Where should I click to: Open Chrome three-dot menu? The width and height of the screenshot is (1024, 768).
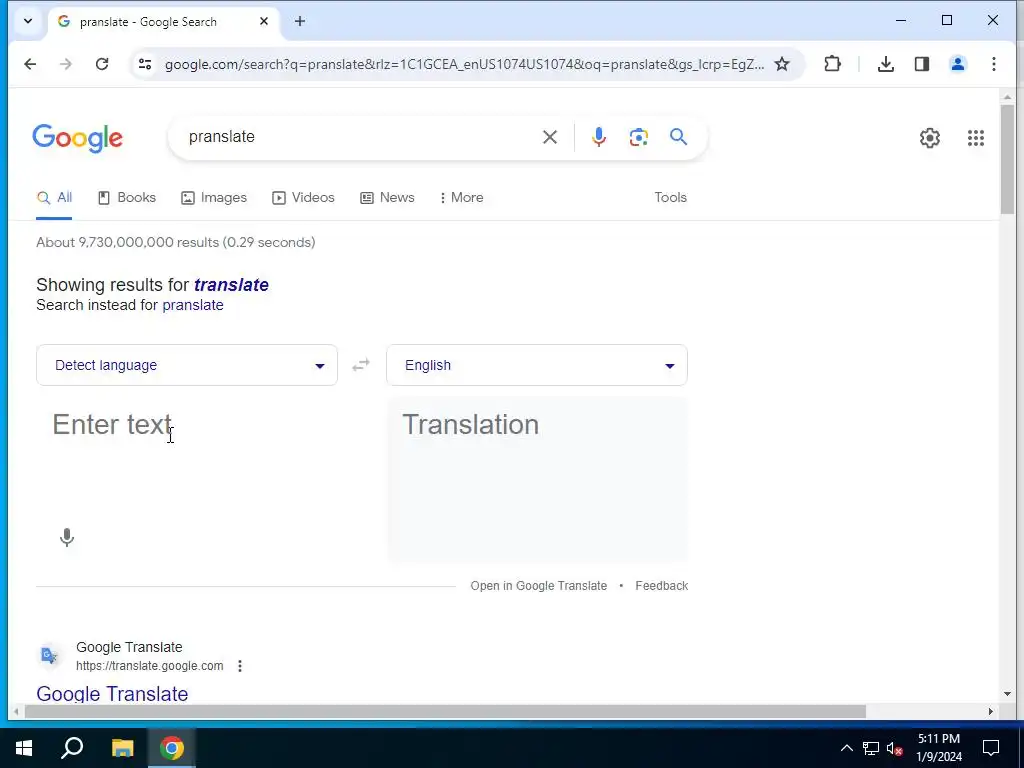point(993,64)
